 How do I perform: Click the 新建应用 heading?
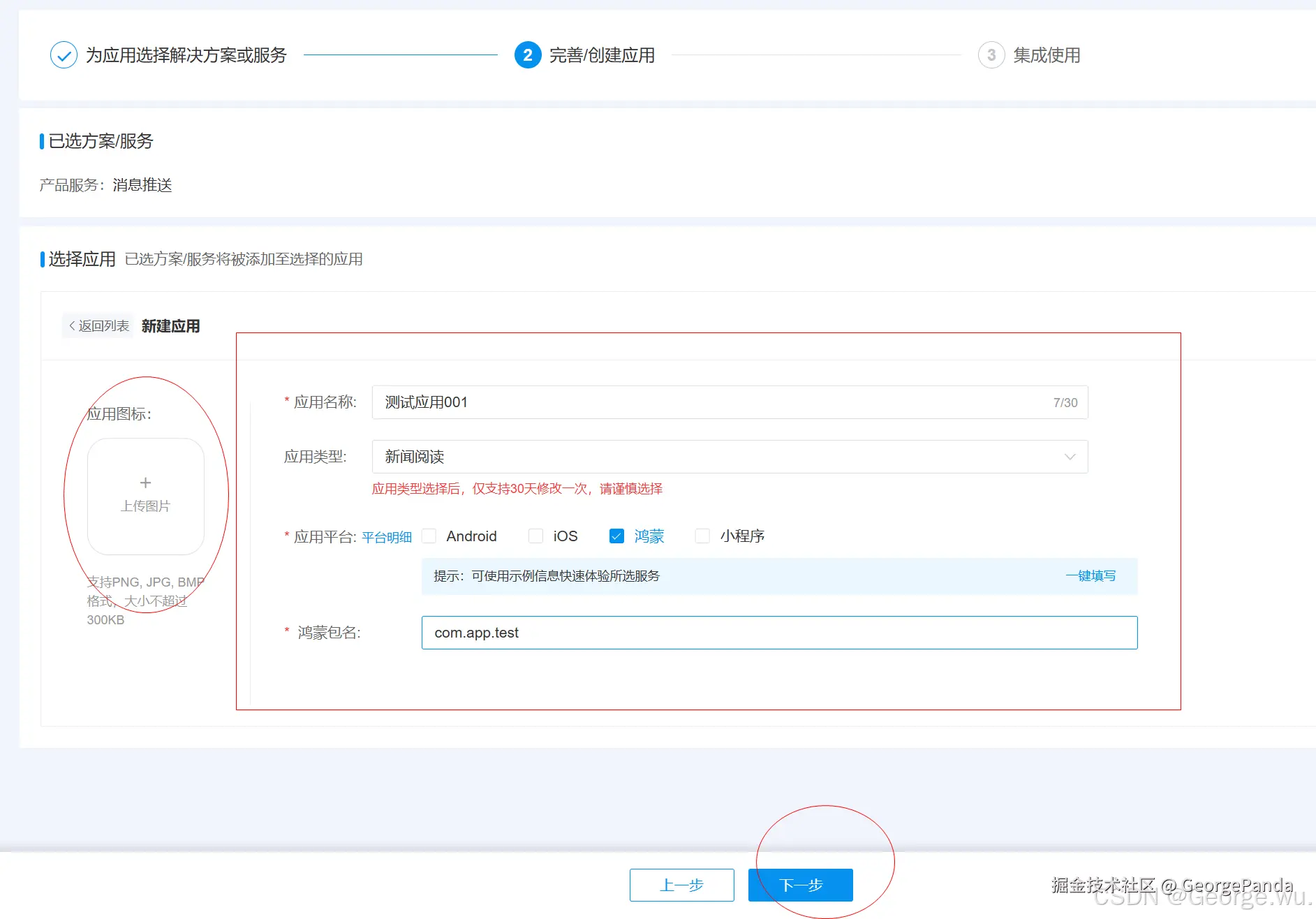tap(171, 326)
